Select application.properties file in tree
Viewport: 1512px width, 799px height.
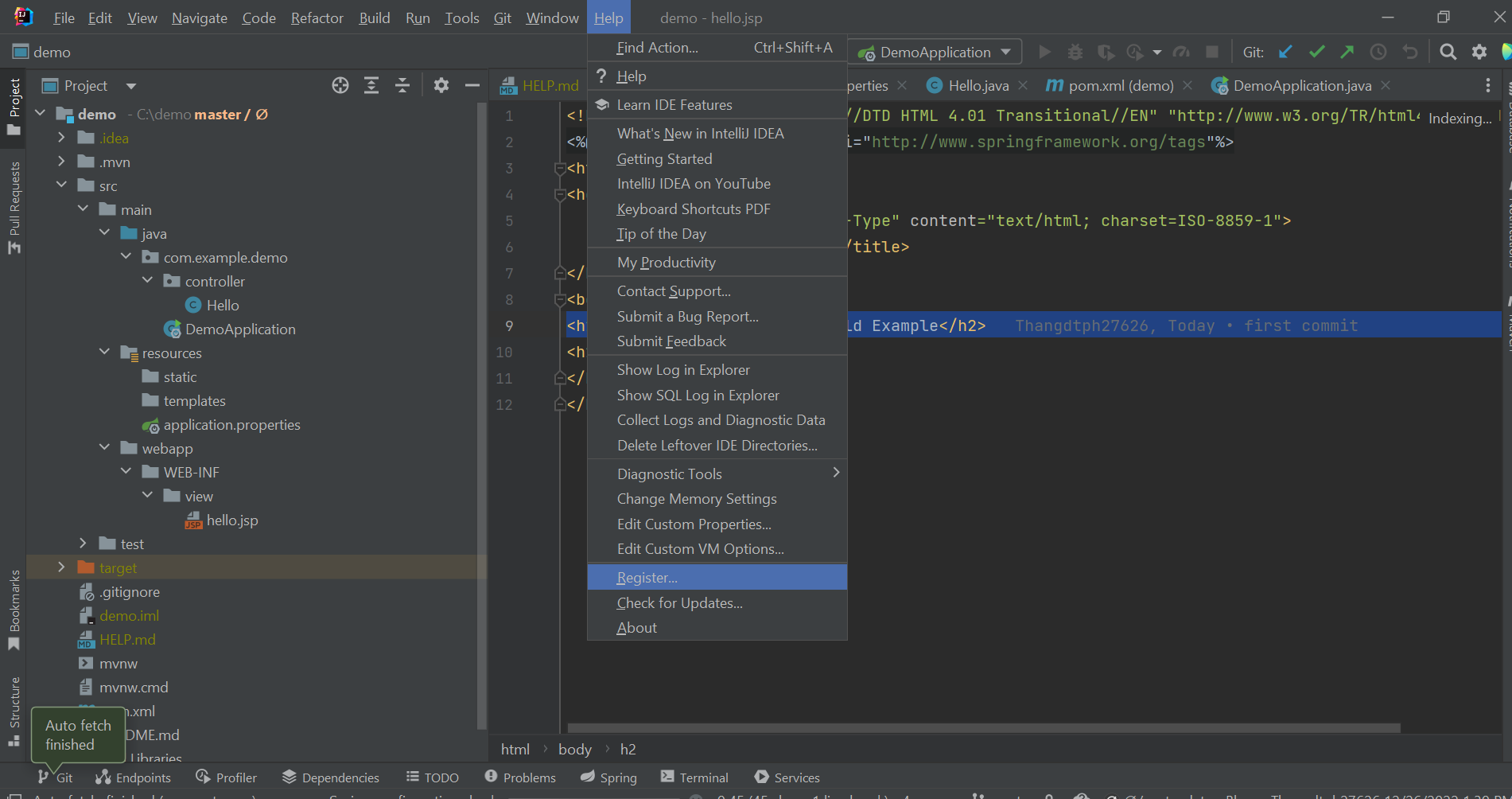point(231,424)
